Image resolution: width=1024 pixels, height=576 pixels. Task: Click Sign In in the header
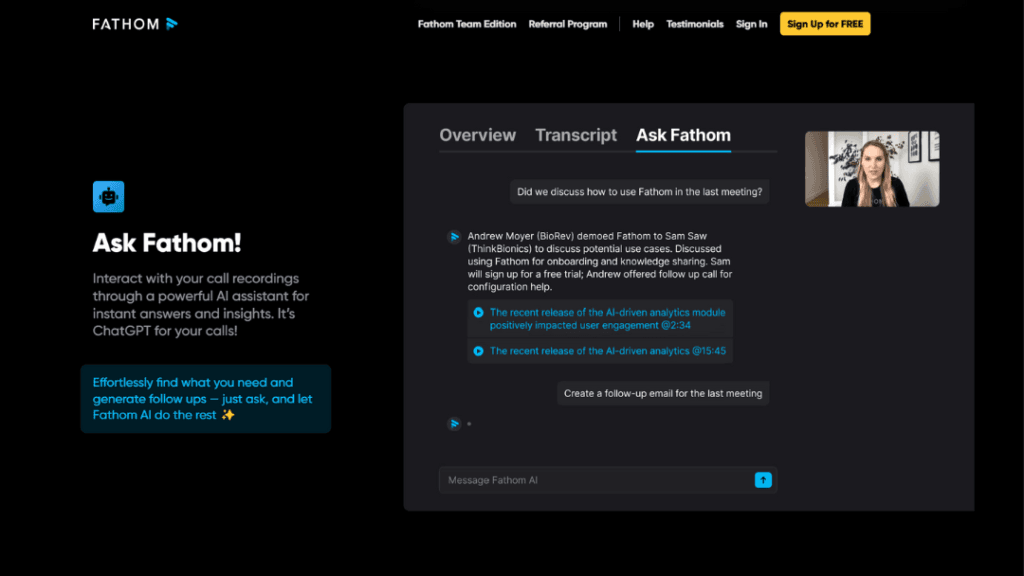[752, 24]
